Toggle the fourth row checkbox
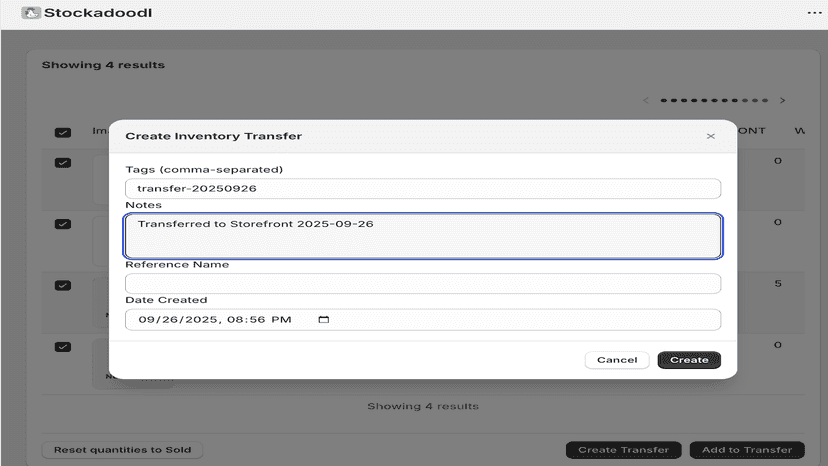Image resolution: width=828 pixels, height=466 pixels. [x=63, y=347]
